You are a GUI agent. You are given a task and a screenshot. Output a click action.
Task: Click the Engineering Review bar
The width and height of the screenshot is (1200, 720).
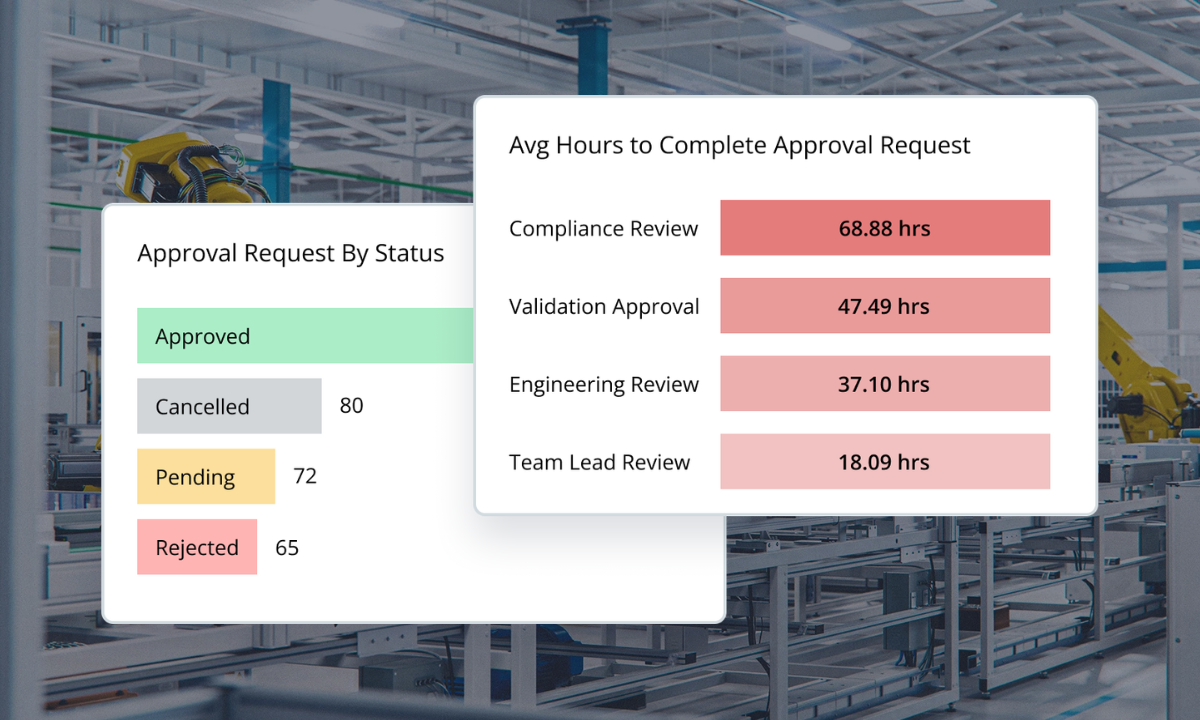tap(884, 383)
